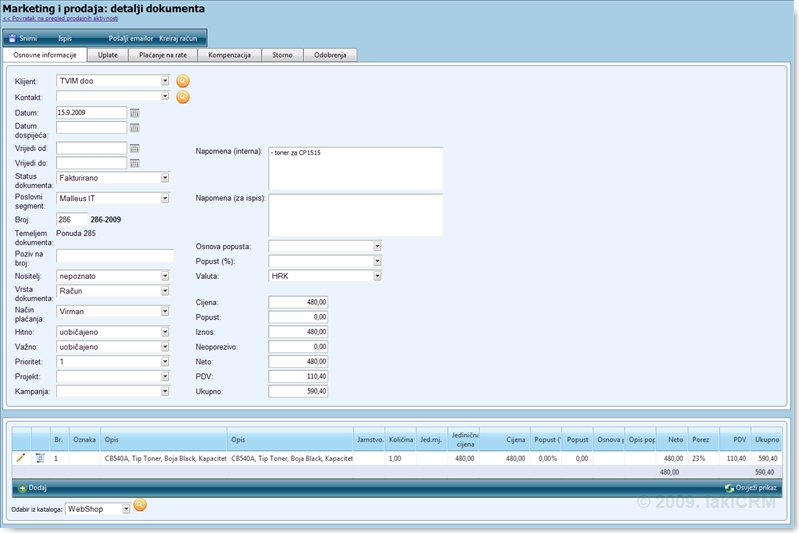
Task: Click the pencil edit icon in row 1
Action: tap(21, 458)
